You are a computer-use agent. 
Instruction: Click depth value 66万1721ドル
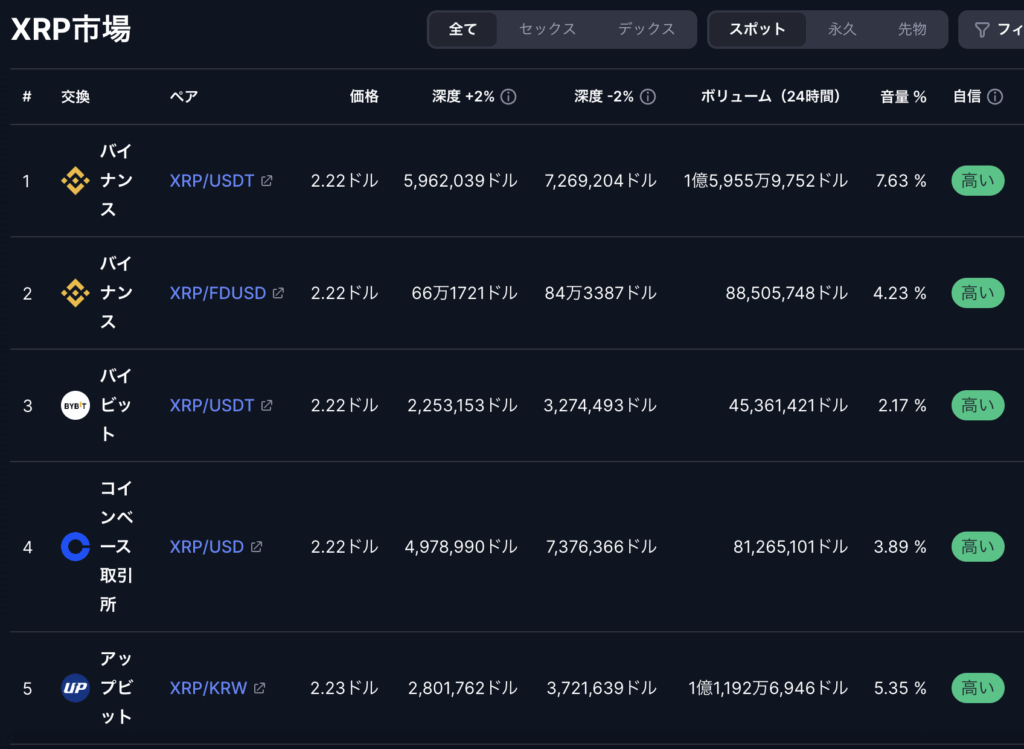click(x=464, y=293)
